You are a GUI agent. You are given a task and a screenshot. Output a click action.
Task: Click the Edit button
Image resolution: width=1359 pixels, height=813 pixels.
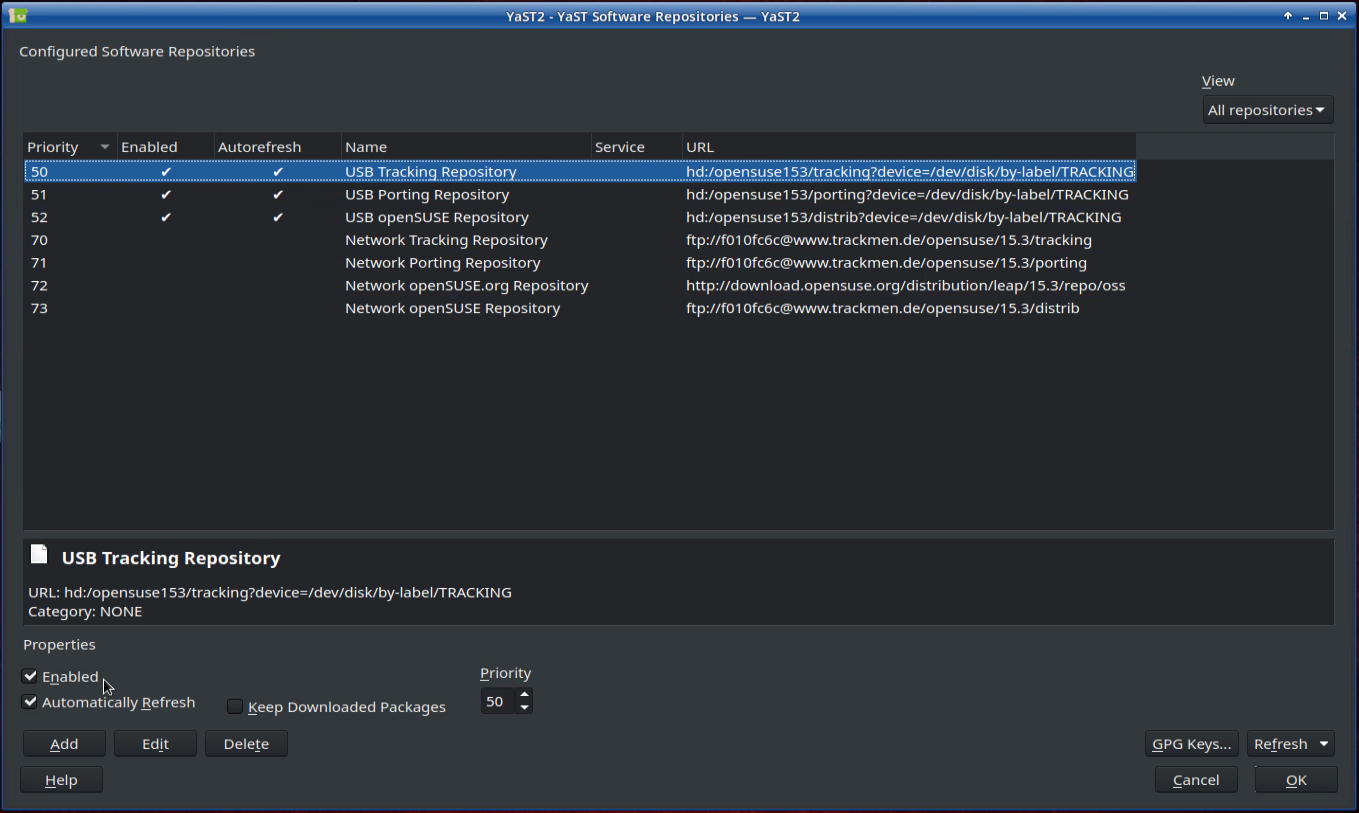155,744
